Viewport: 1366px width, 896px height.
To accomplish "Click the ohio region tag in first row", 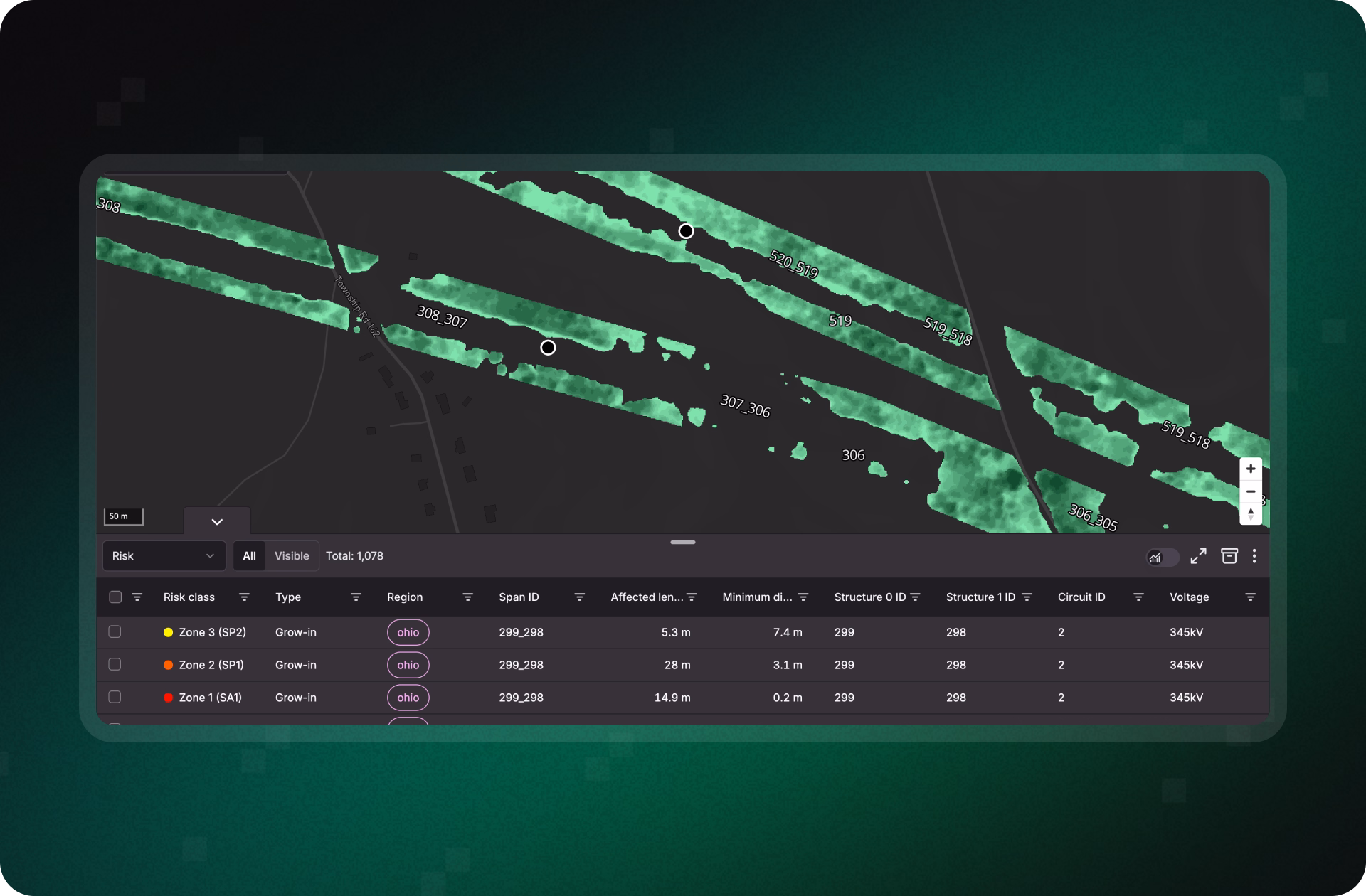I will point(408,632).
